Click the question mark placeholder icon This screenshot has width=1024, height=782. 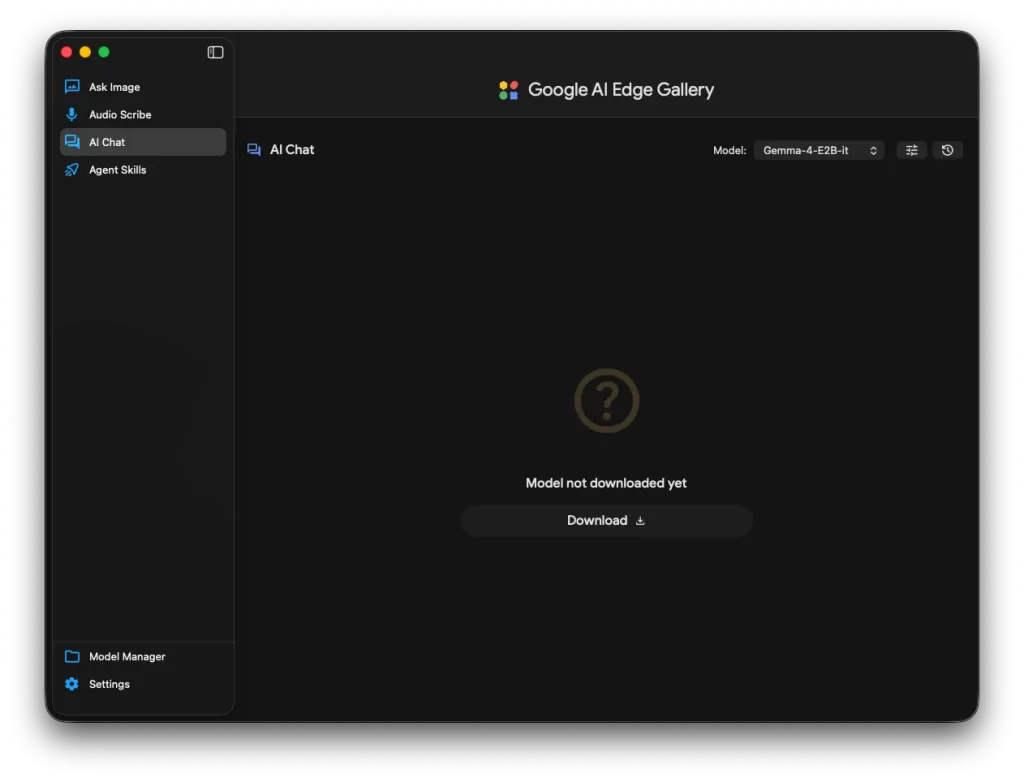coord(607,400)
